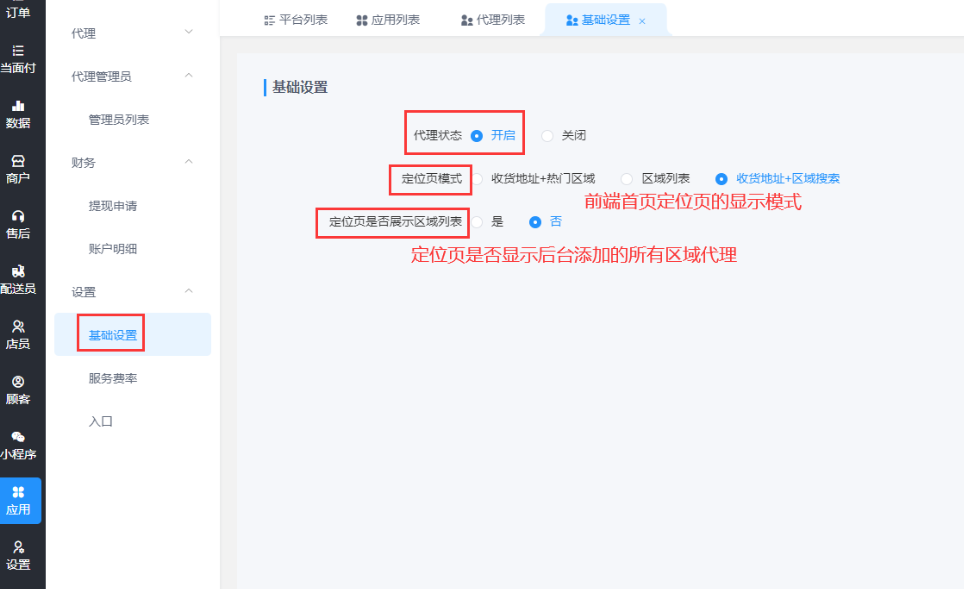
Task: Switch to the 应用列表 tab
Action: 388,20
